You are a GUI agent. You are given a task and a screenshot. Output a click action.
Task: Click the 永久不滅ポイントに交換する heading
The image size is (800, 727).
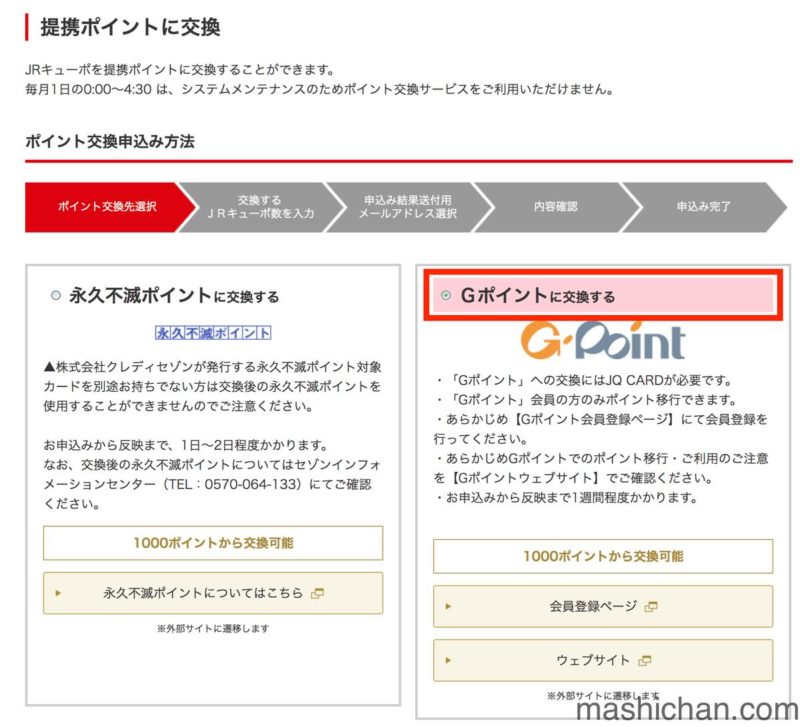(174, 295)
